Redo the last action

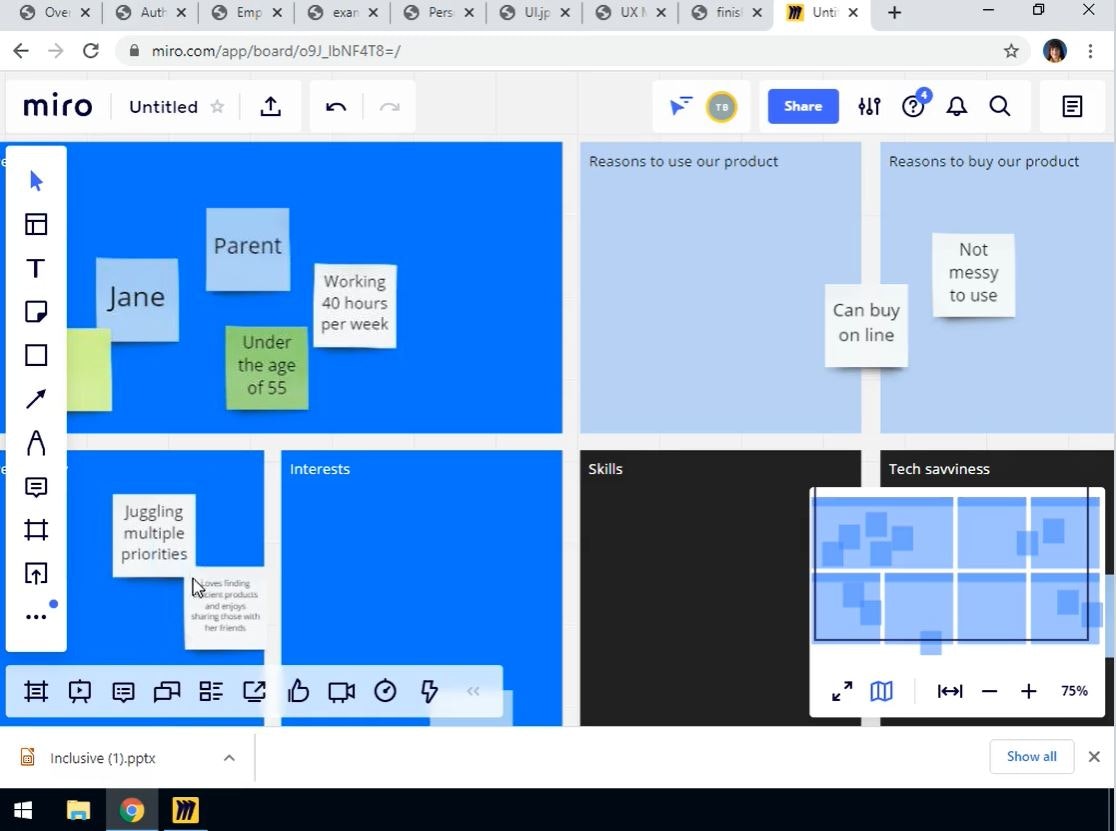tap(389, 107)
